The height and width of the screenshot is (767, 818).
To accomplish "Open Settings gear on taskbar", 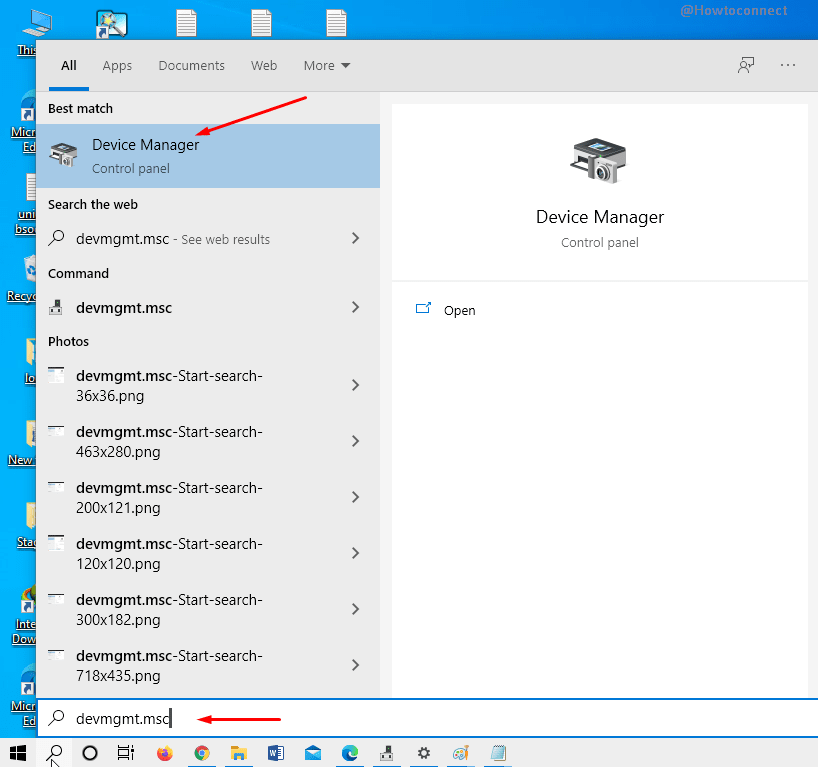I will tap(424, 753).
